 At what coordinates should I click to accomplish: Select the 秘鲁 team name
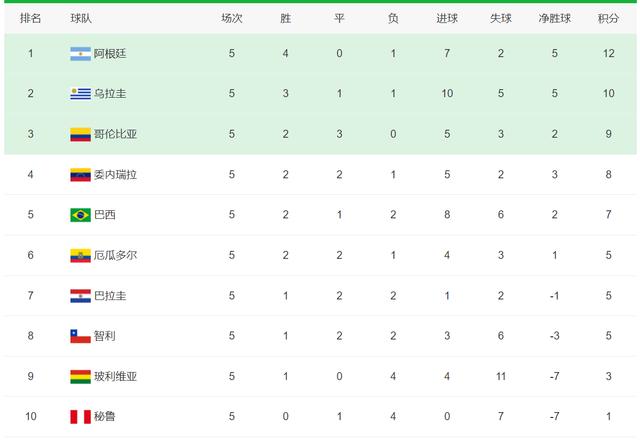pyautogui.click(x=105, y=417)
